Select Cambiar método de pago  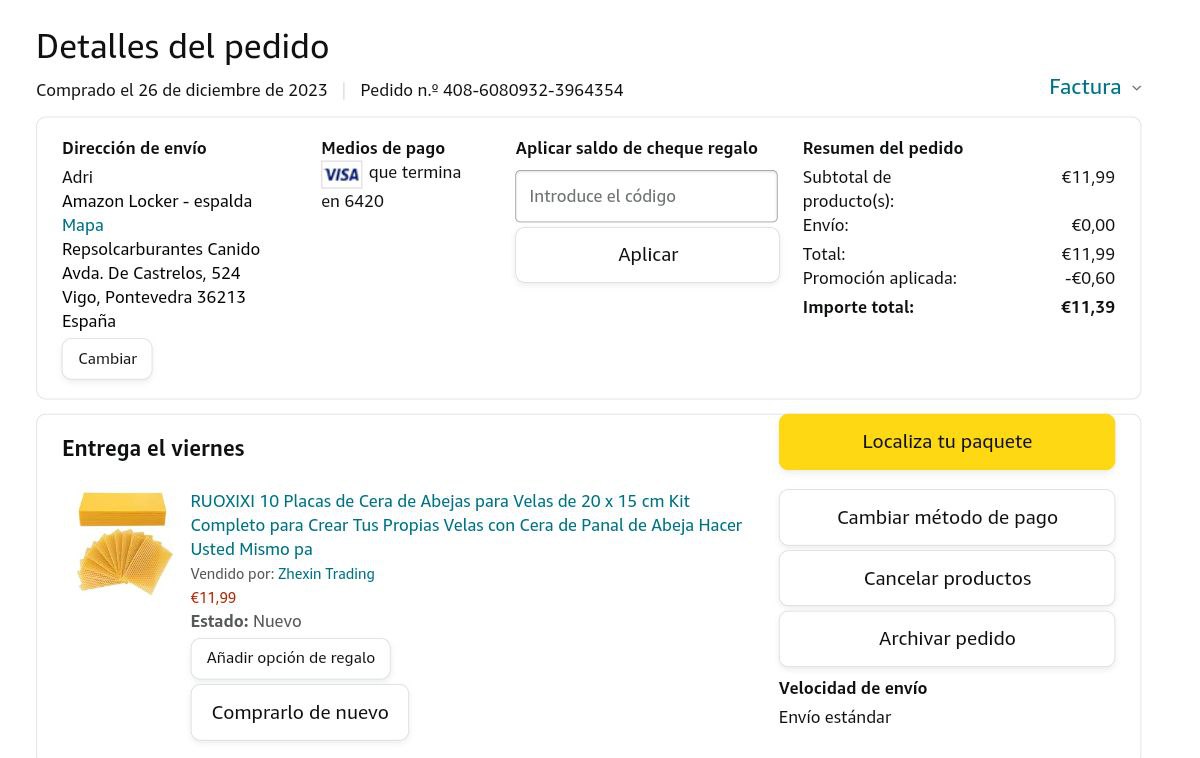coord(946,518)
